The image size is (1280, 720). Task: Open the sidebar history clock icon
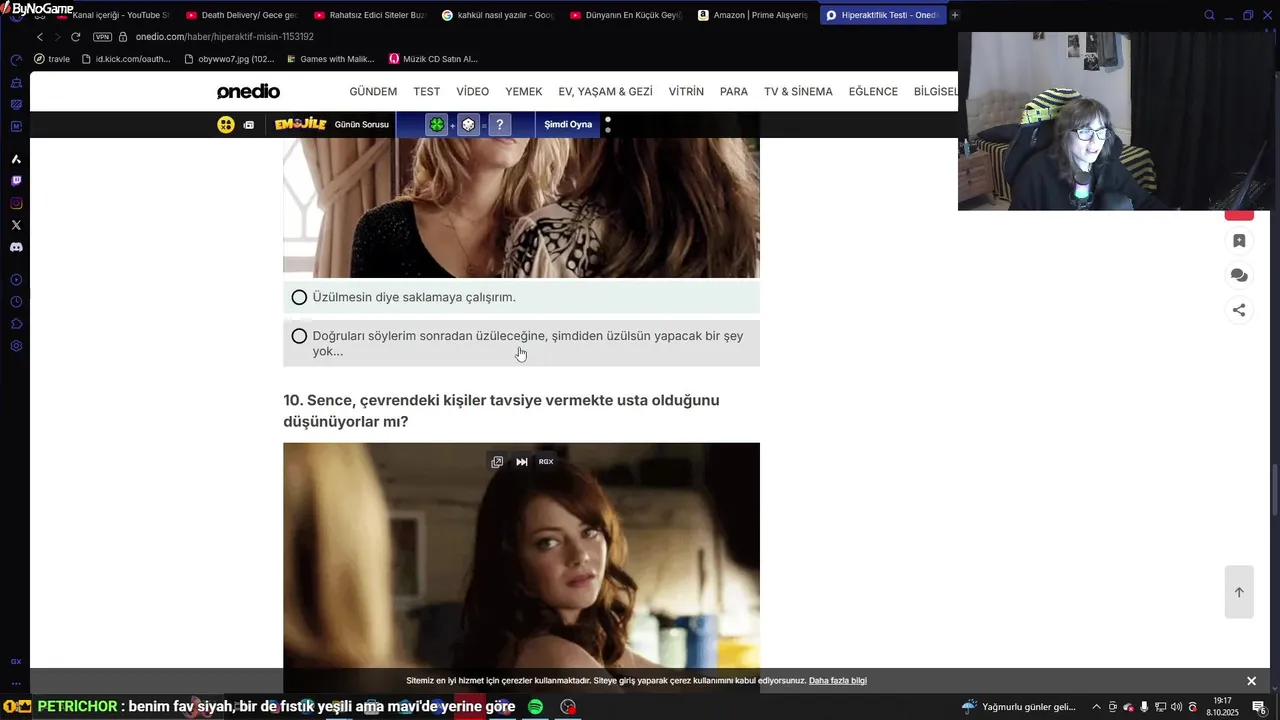(16, 302)
